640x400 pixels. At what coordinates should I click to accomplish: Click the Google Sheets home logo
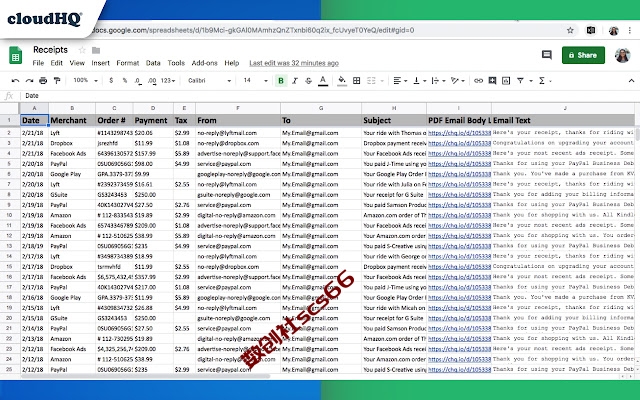[x=16, y=55]
